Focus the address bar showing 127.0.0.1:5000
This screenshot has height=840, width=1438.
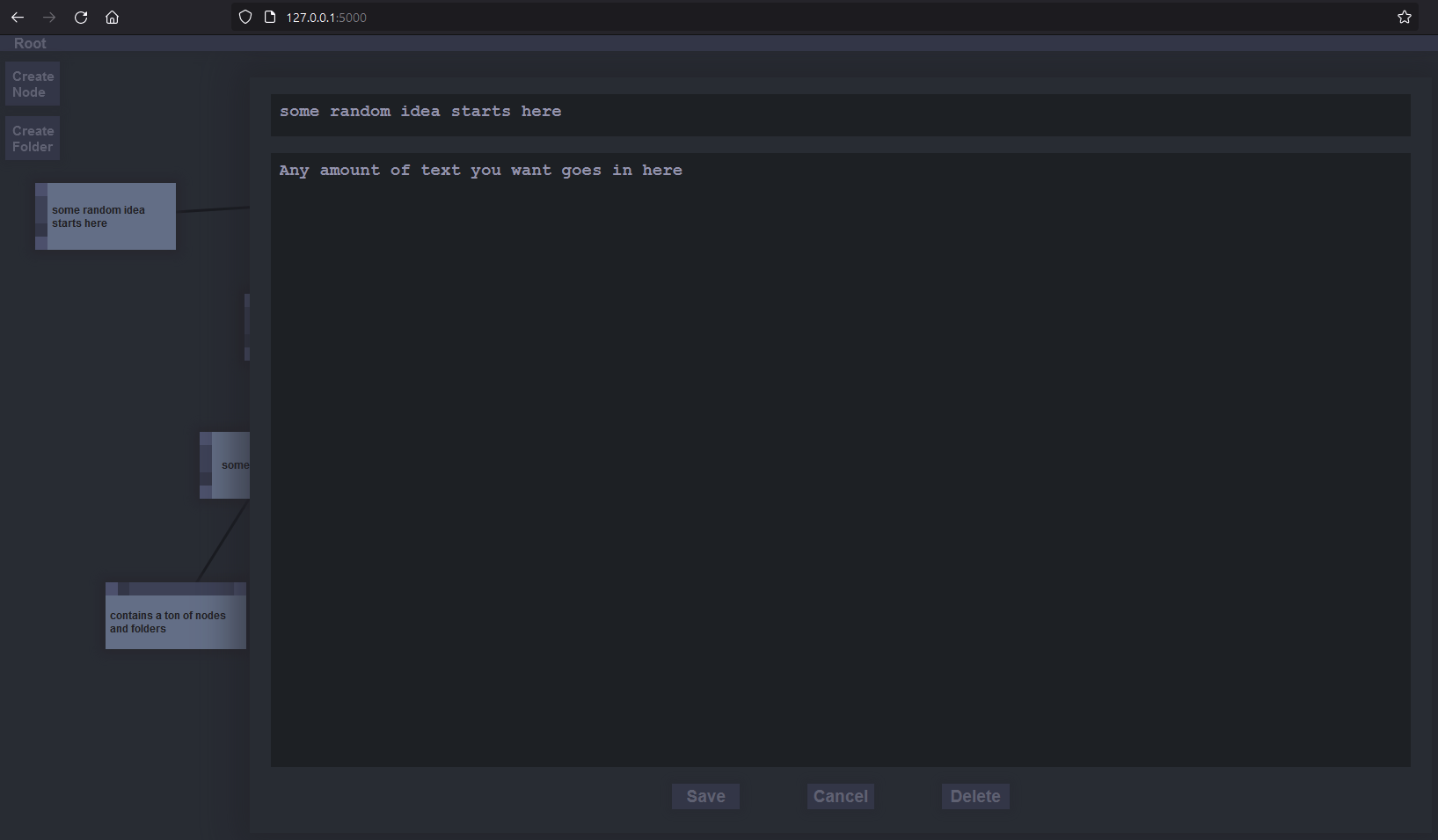coord(827,18)
